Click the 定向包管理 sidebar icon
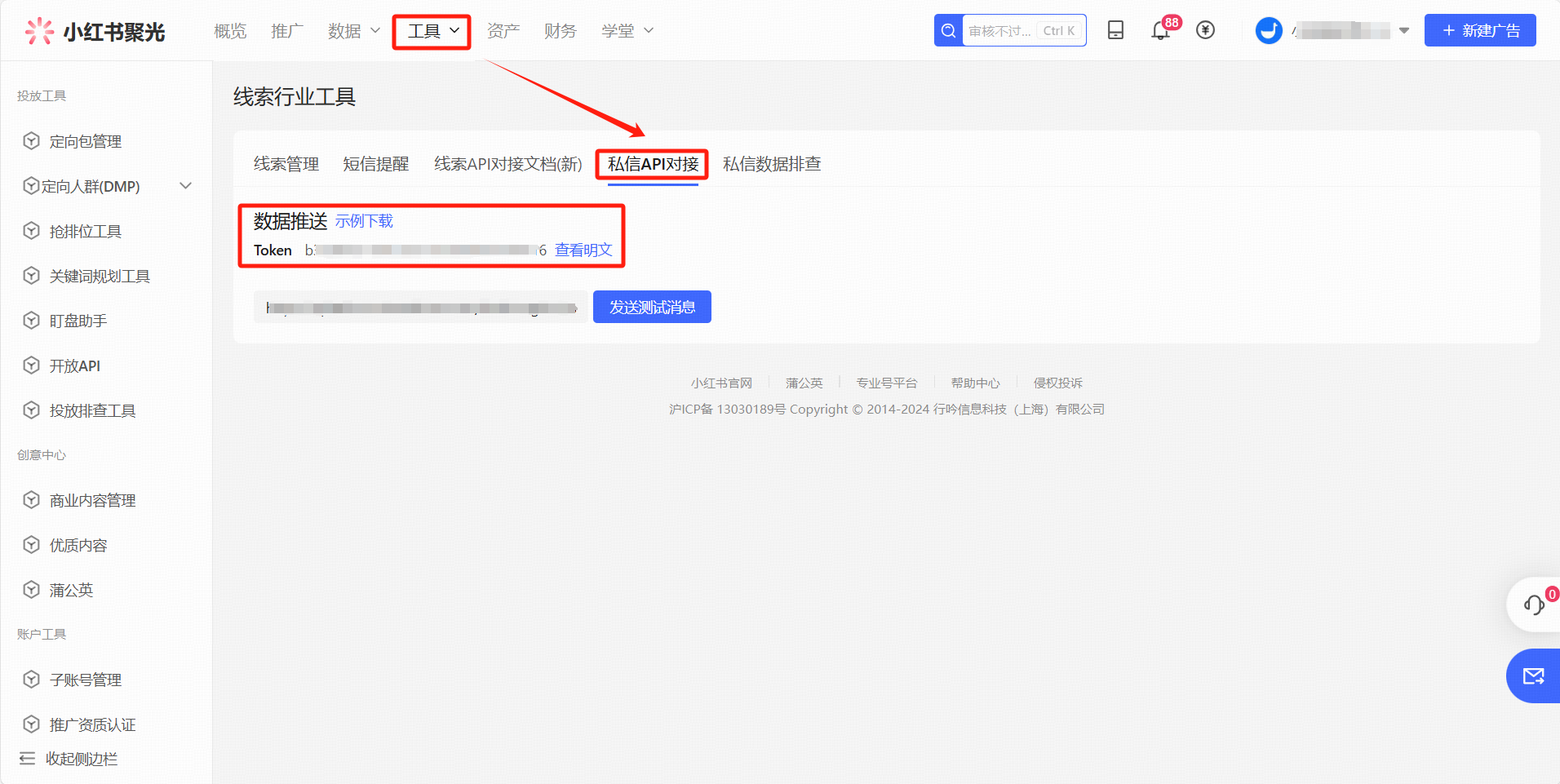The image size is (1560, 784). [31, 141]
